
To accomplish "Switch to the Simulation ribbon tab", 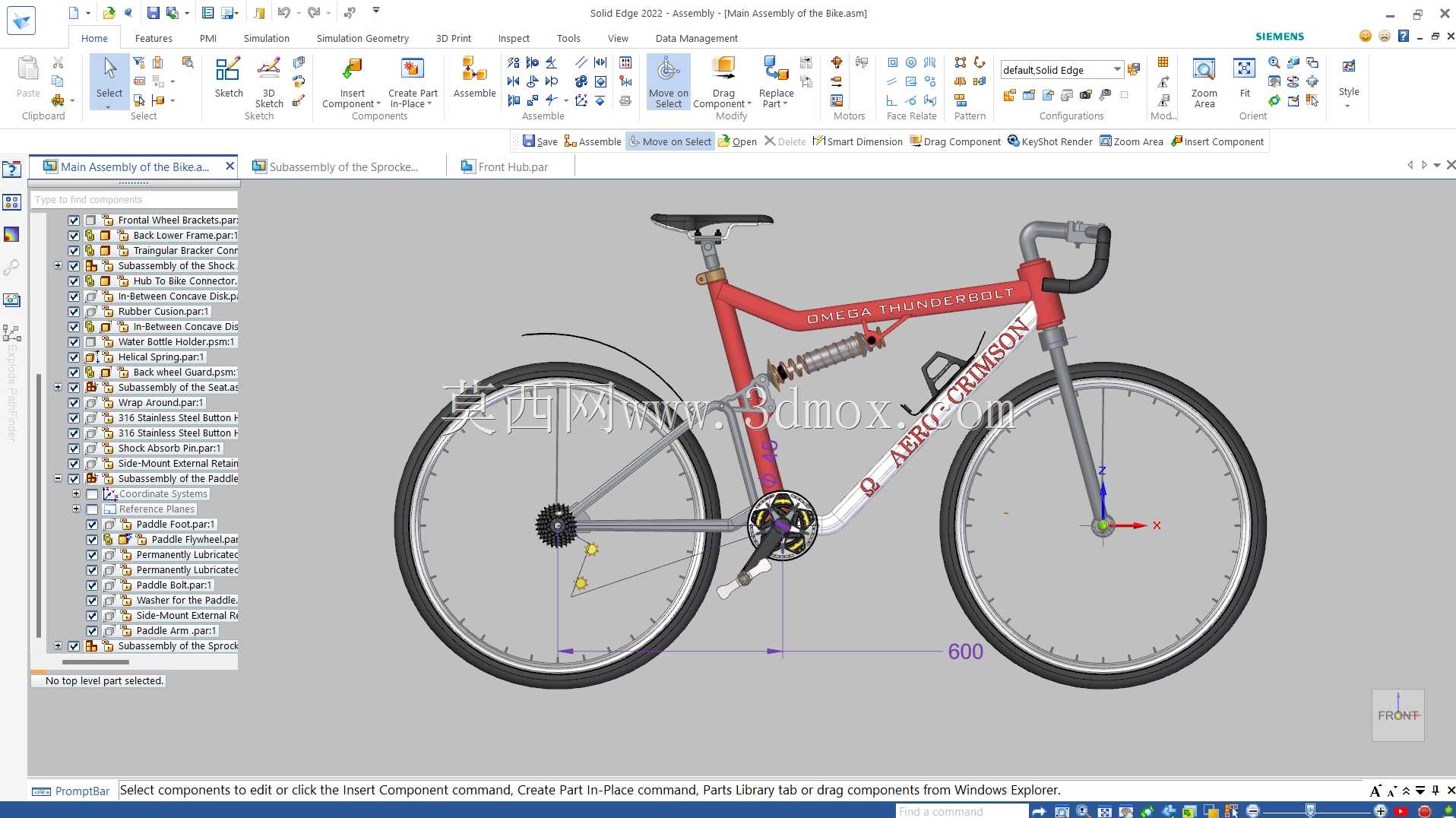I will pyautogui.click(x=266, y=38).
